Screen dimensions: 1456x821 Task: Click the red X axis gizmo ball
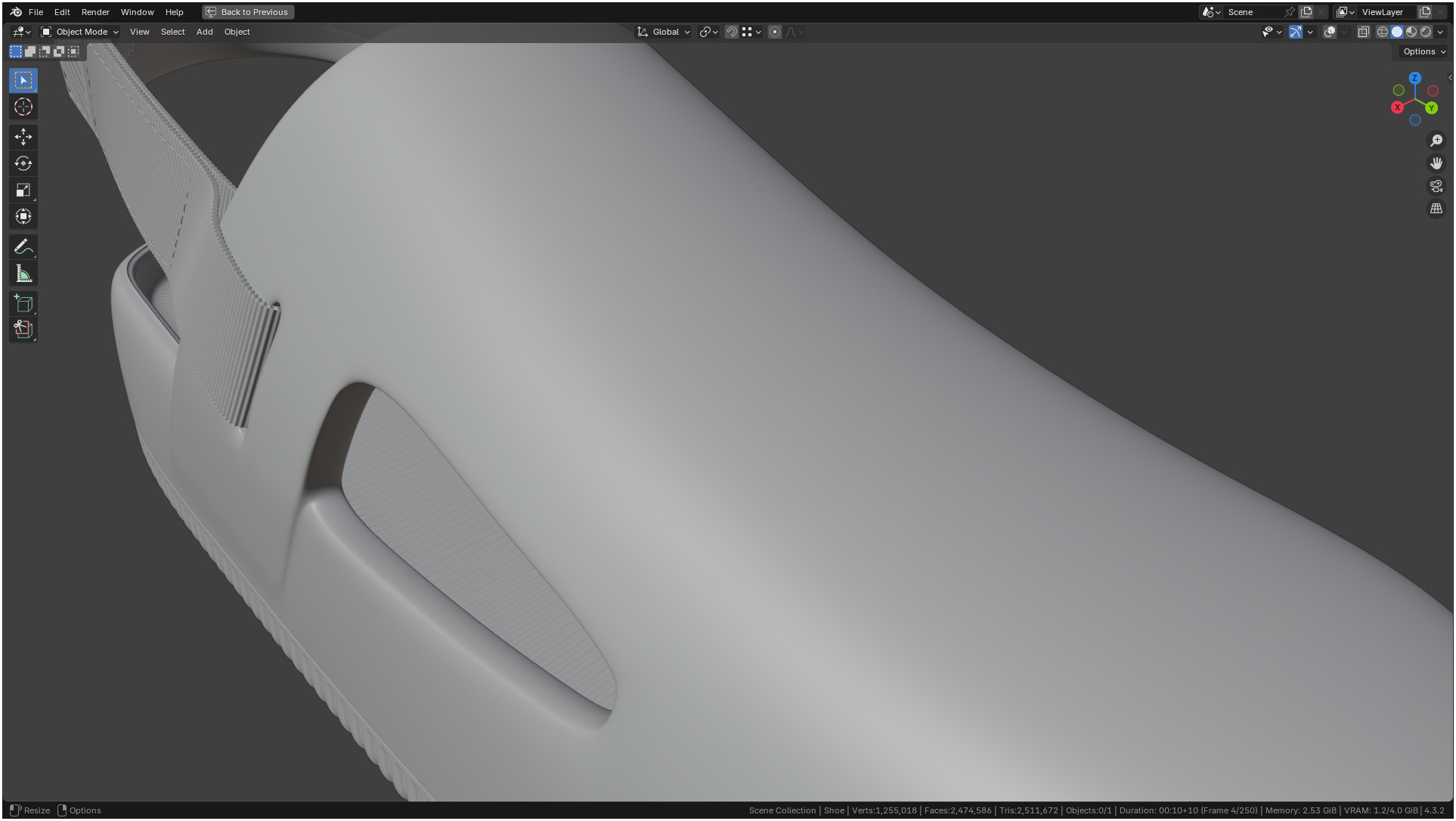(x=1397, y=107)
